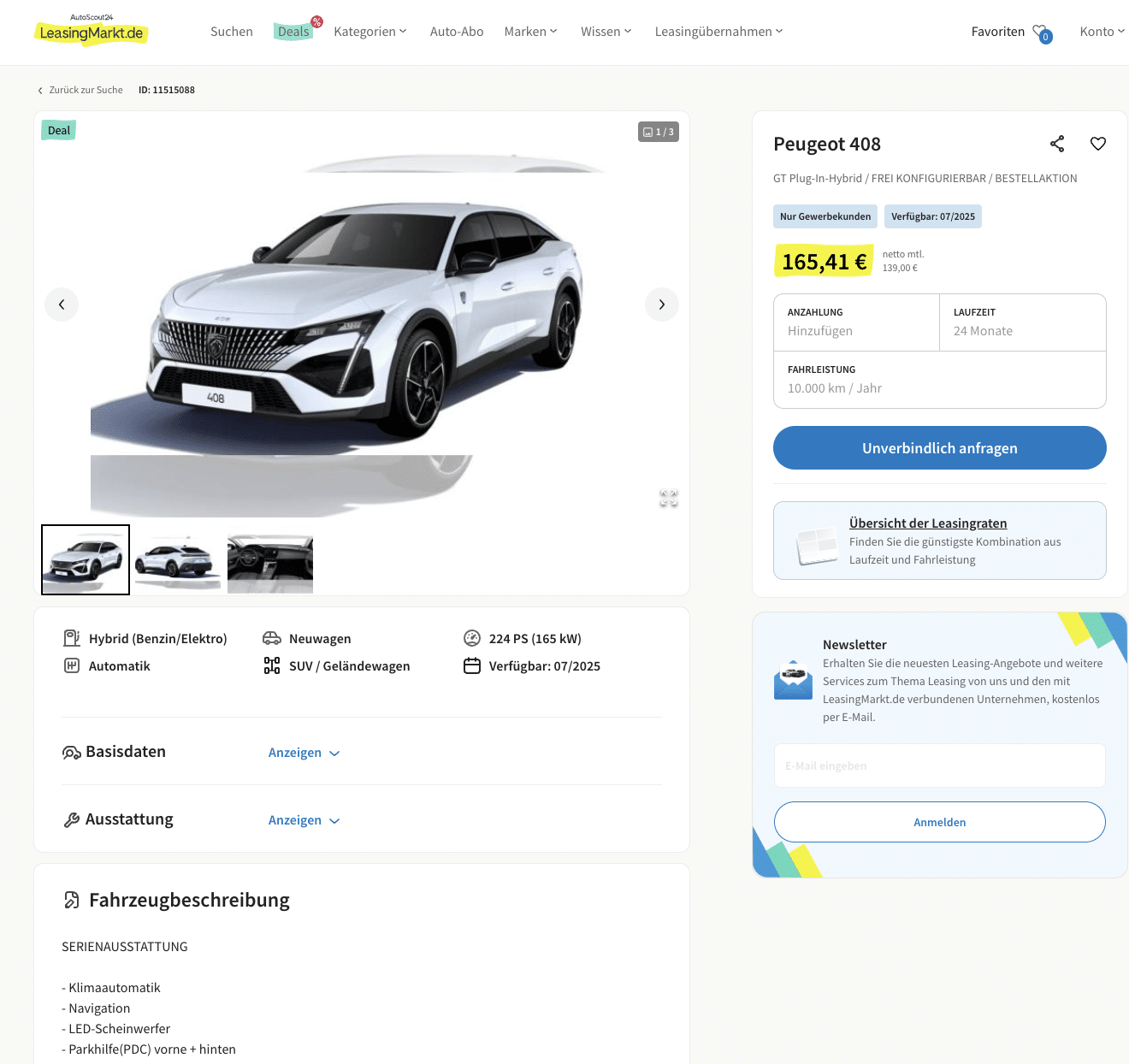Open the Kategorien dropdown menu
Viewport: 1129px width, 1064px height.
coord(370,32)
